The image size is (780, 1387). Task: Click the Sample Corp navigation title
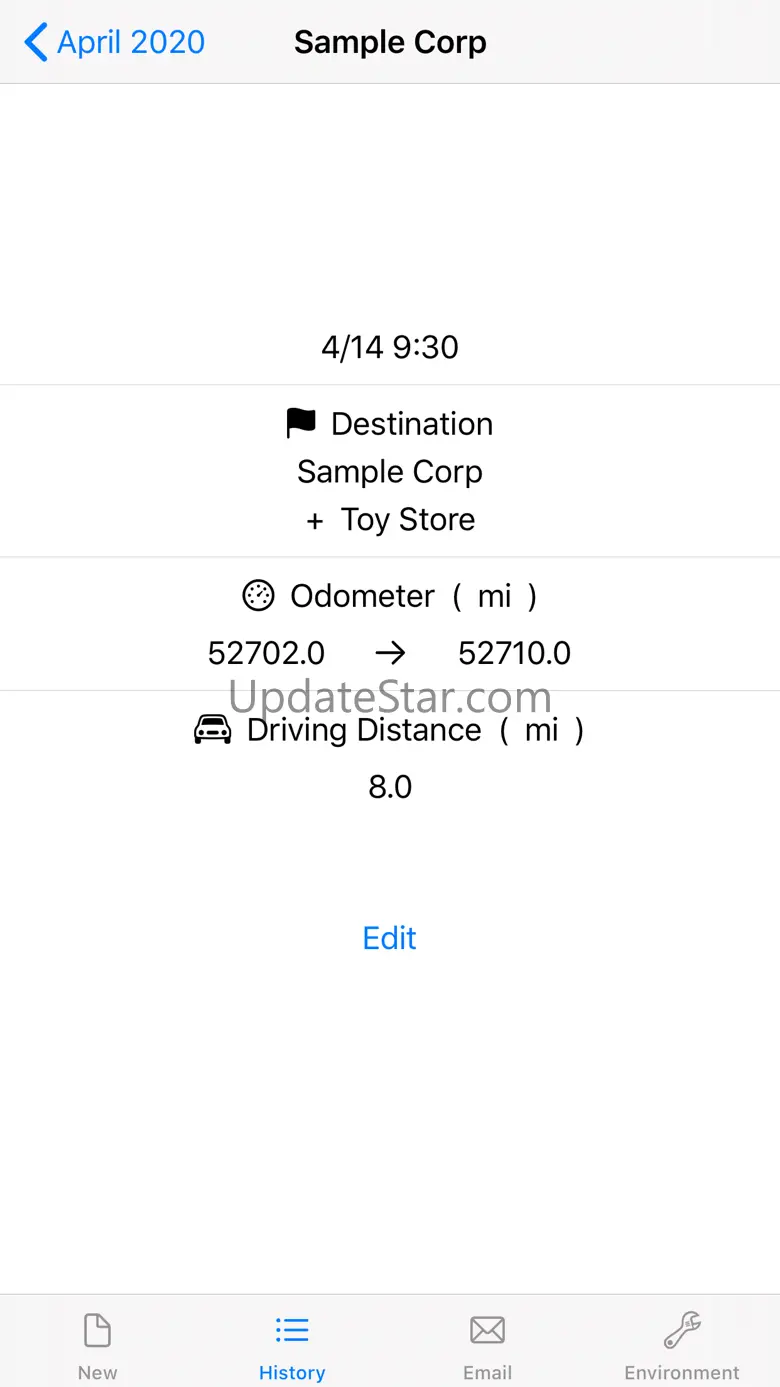click(390, 43)
